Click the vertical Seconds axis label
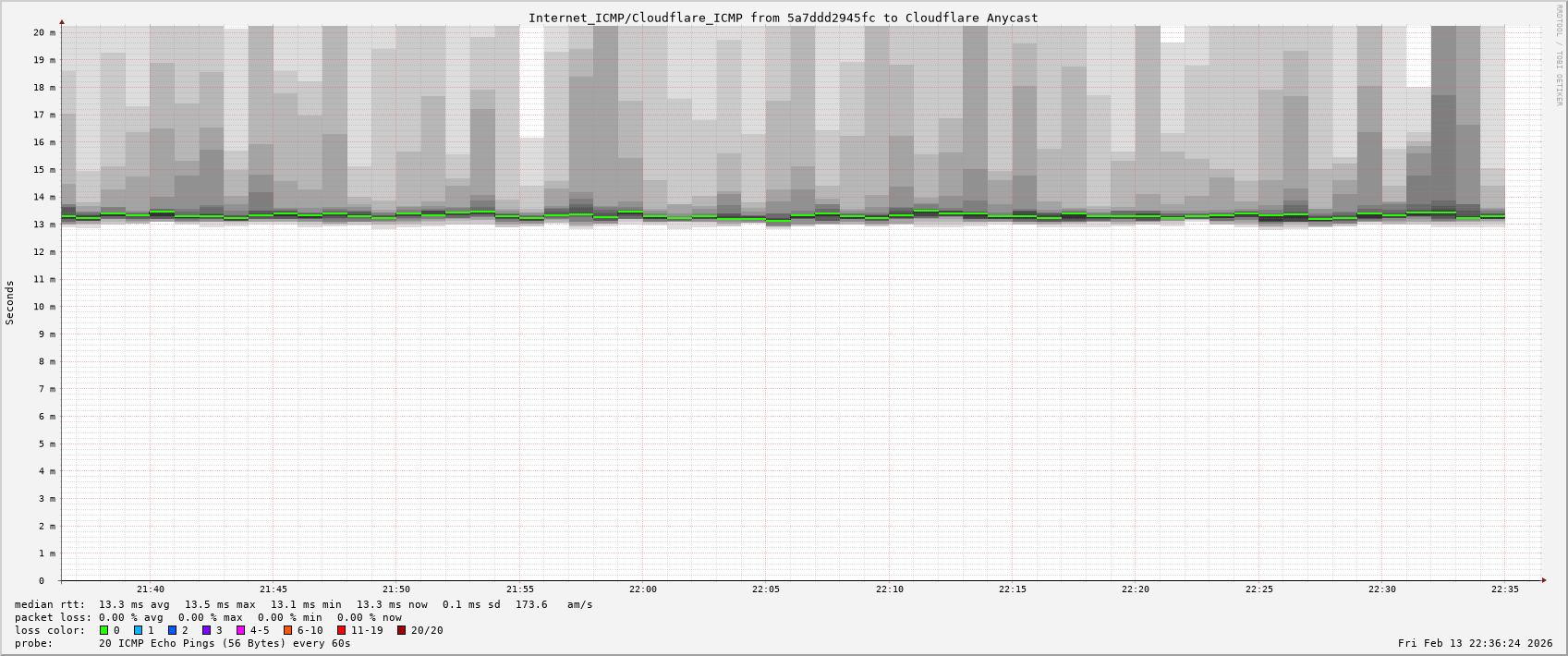 10,303
